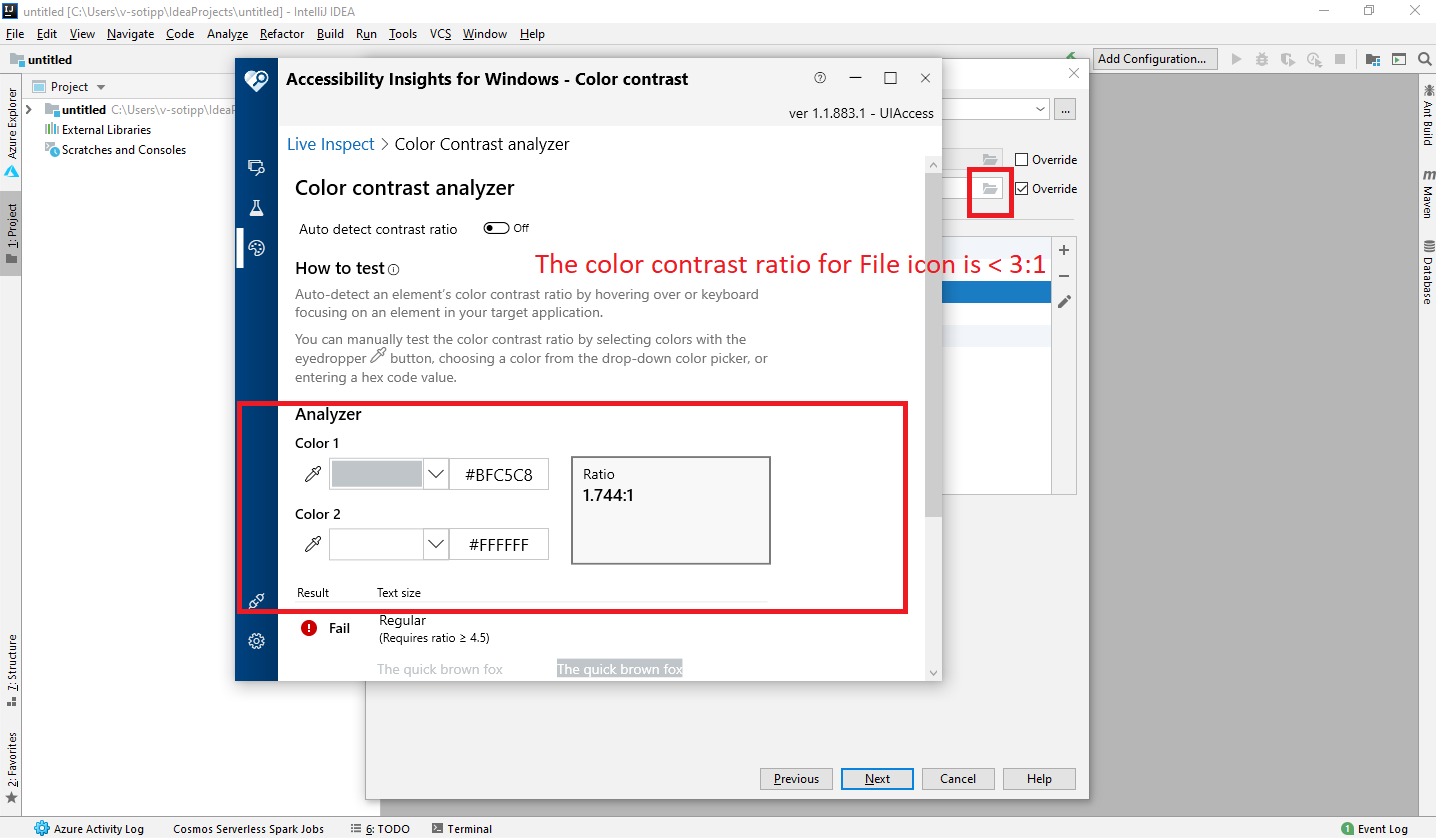Select the Color contrast palette icon
Image resolution: width=1436 pixels, height=838 pixels.
(x=256, y=247)
